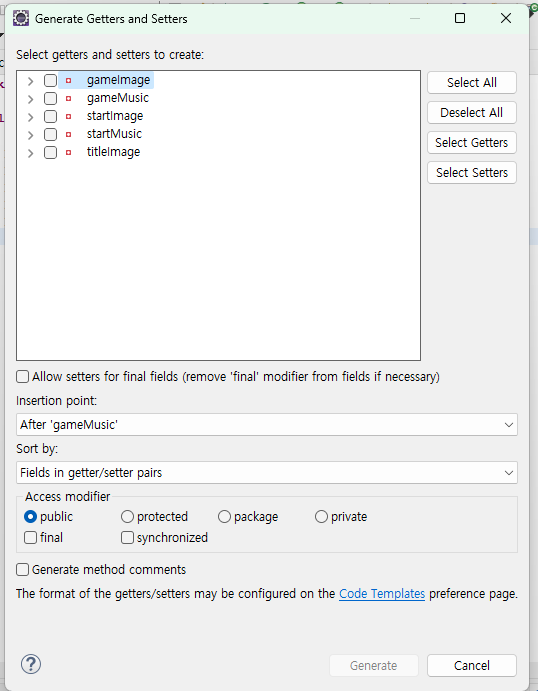The height and width of the screenshot is (691, 538).
Task: Click the private field icon beside startMusic
Action: coord(68,134)
